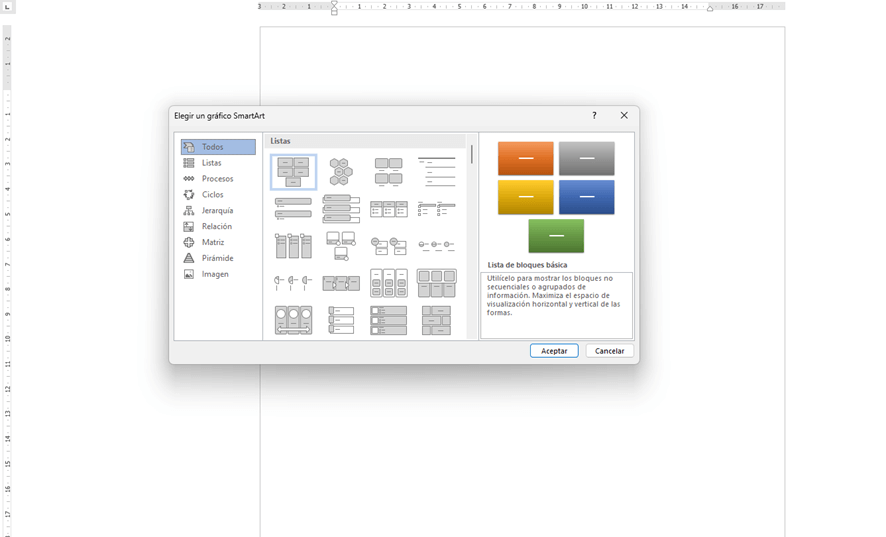Choose the alternating hexagons layout
Screen dimensions: 886x537
click(x=341, y=172)
